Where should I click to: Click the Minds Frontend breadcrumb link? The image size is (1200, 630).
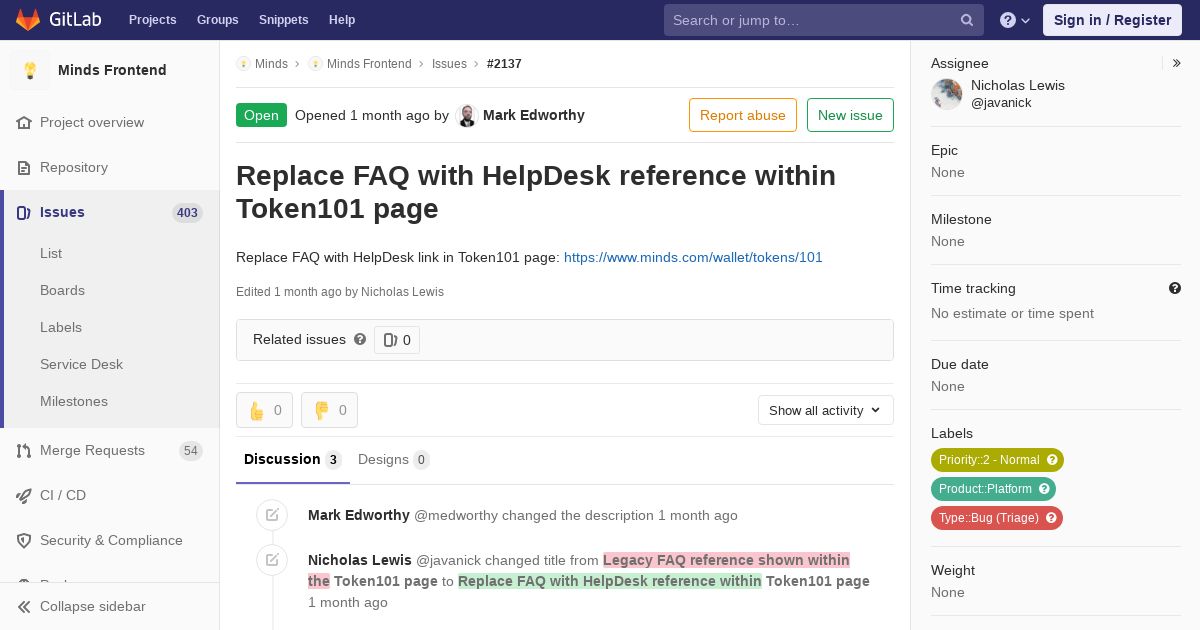click(x=369, y=63)
